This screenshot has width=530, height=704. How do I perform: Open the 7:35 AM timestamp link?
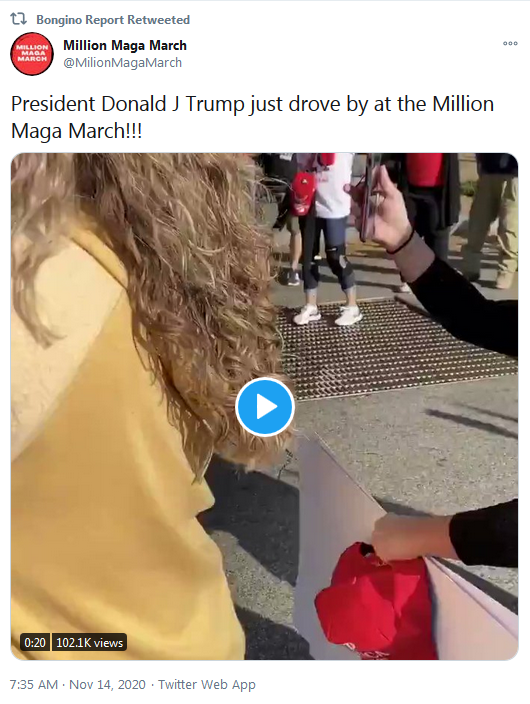coord(34,684)
